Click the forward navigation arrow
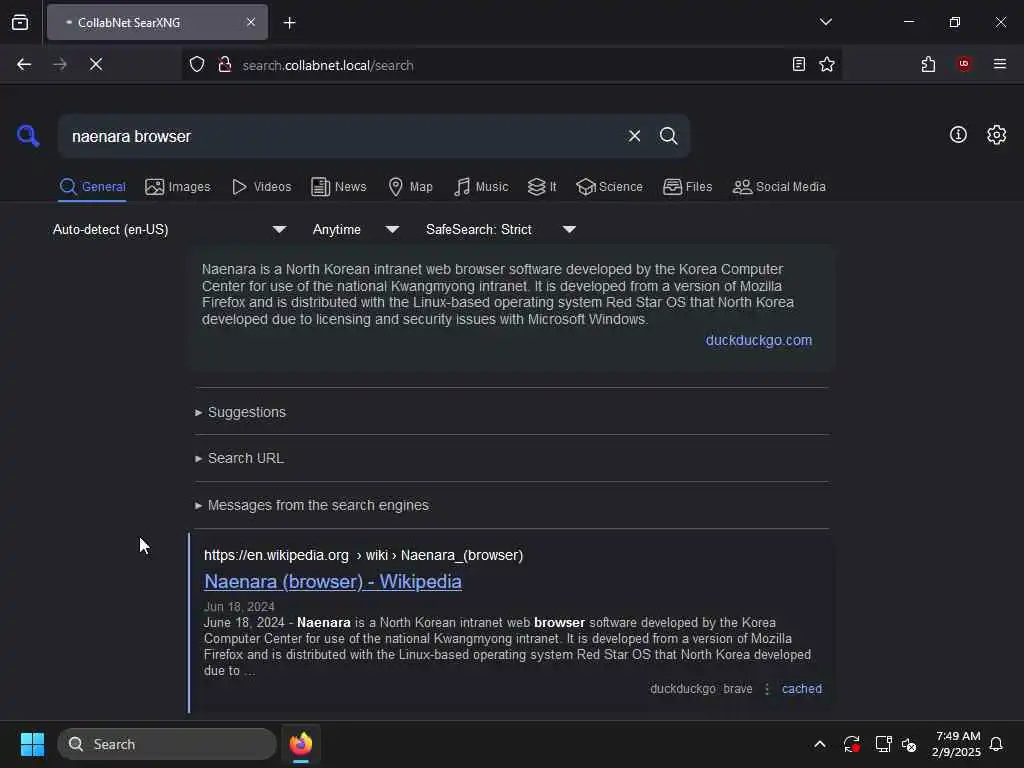1024x768 pixels. [x=60, y=65]
